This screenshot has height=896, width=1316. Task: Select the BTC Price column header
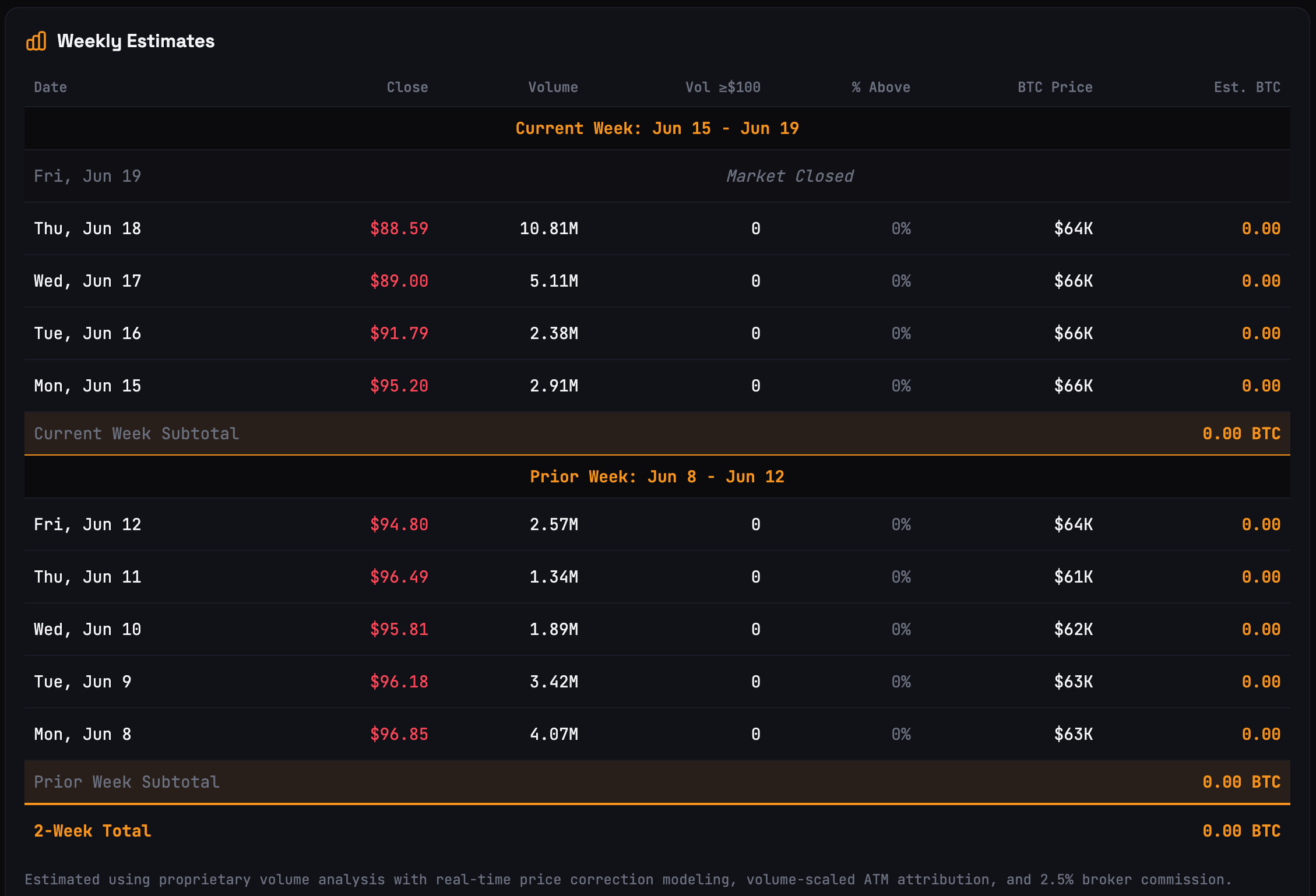[1055, 87]
